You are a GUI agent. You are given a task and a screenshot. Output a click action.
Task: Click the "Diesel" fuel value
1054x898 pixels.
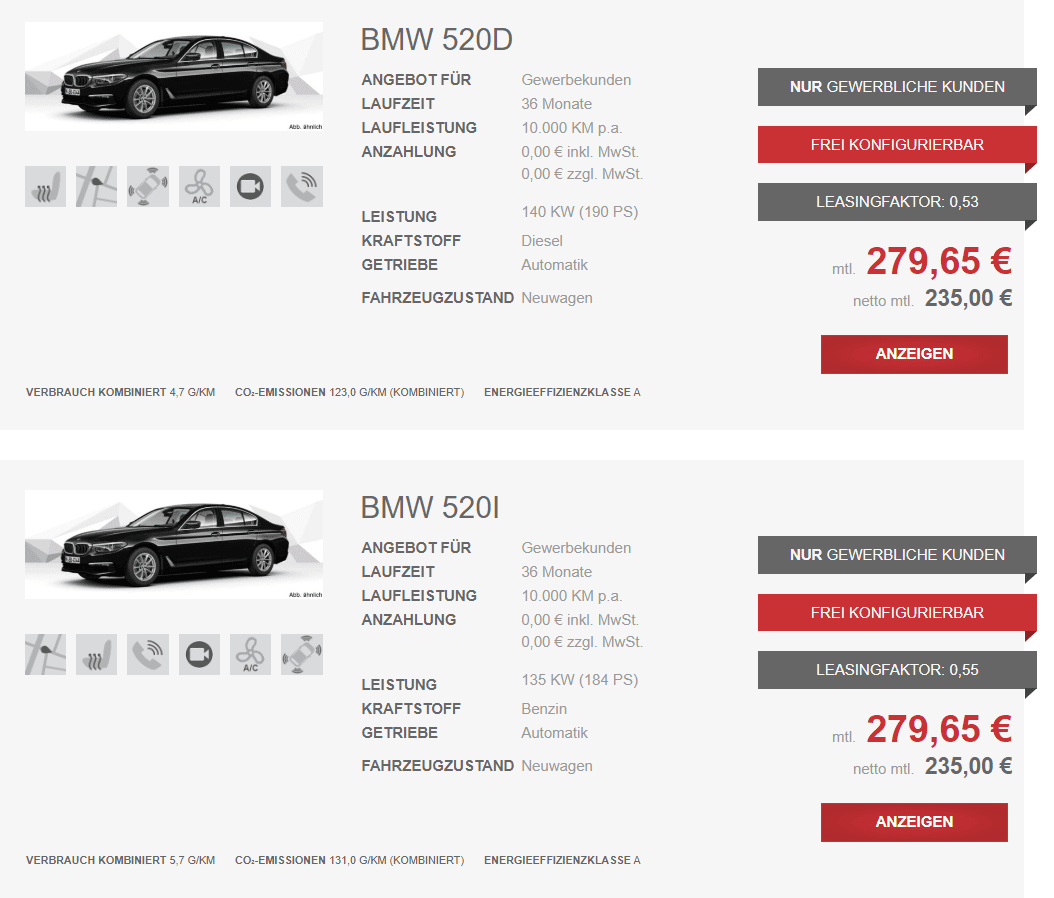[x=542, y=241]
